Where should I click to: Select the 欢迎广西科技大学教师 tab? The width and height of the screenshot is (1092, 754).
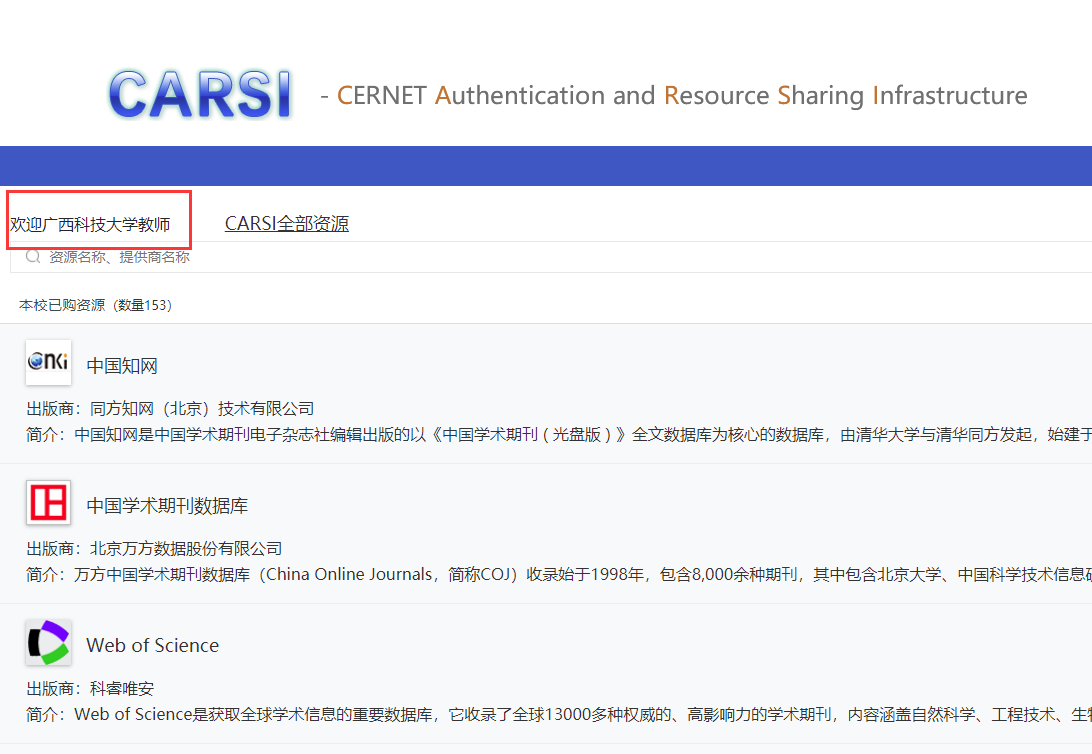click(x=90, y=224)
